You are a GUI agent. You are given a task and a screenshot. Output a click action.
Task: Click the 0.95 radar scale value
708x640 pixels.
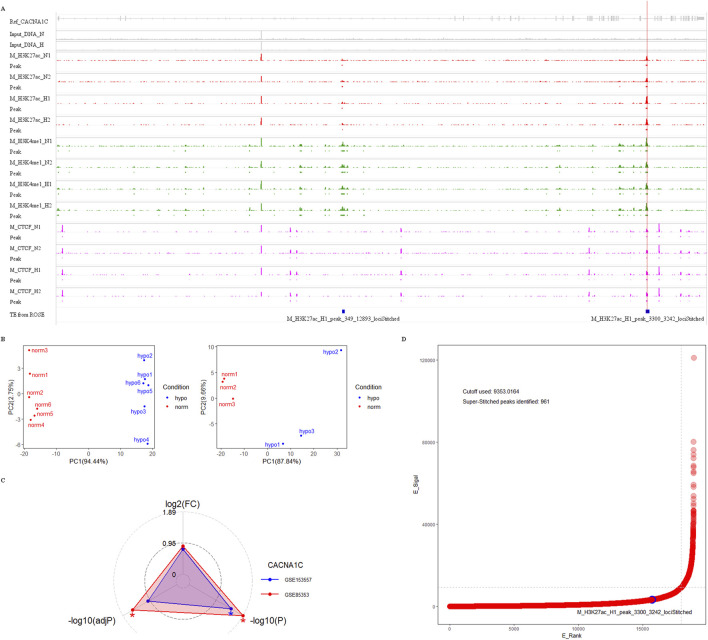[x=169, y=543]
